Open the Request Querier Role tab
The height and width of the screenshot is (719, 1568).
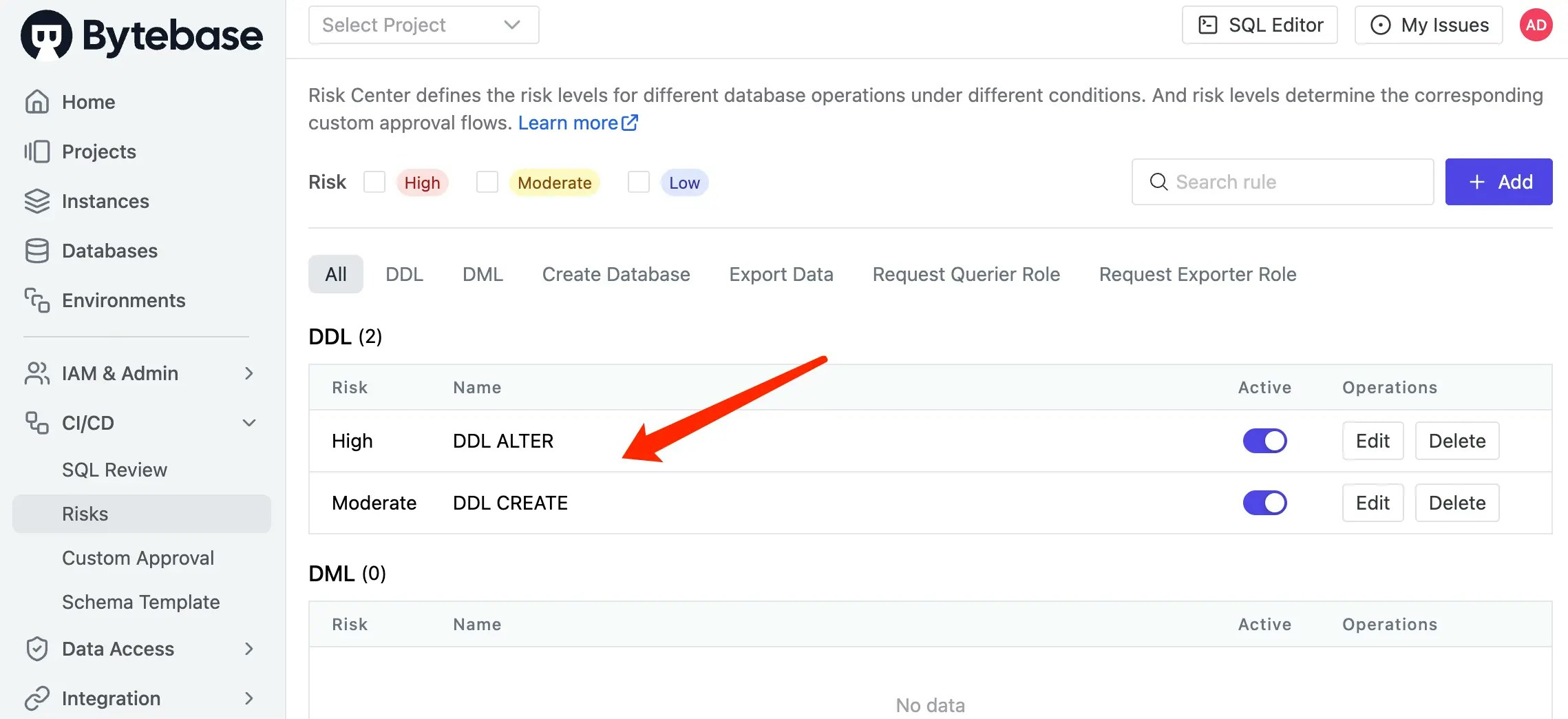point(966,274)
